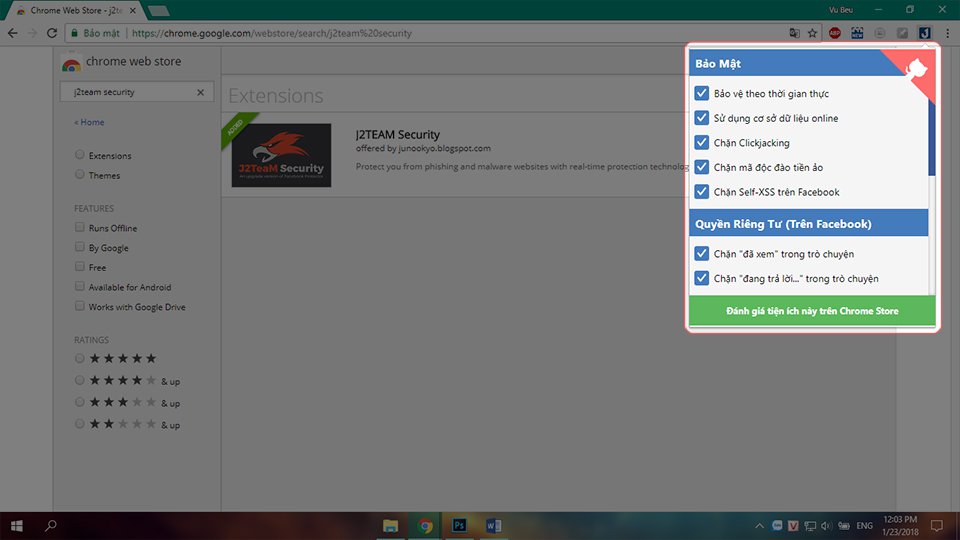The image size is (960, 540).
Task: Toggle Chặn "đã xem" trong trò chuyện
Action: pyautogui.click(x=702, y=253)
